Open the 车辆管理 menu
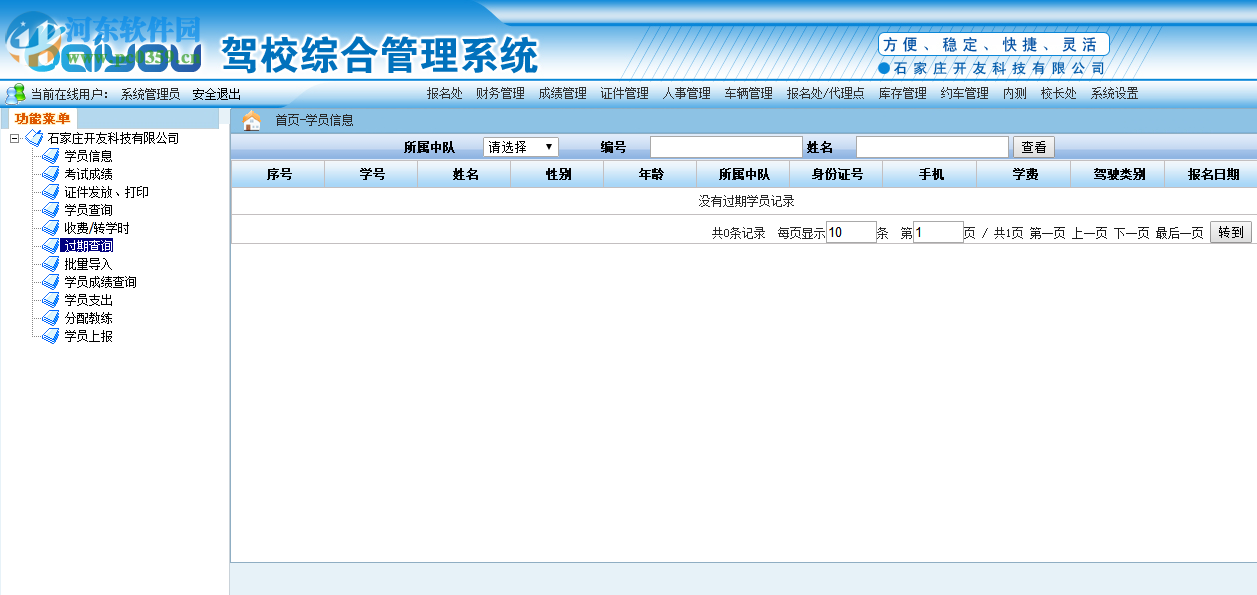Screen dimensions: 1257x595 pos(746,93)
